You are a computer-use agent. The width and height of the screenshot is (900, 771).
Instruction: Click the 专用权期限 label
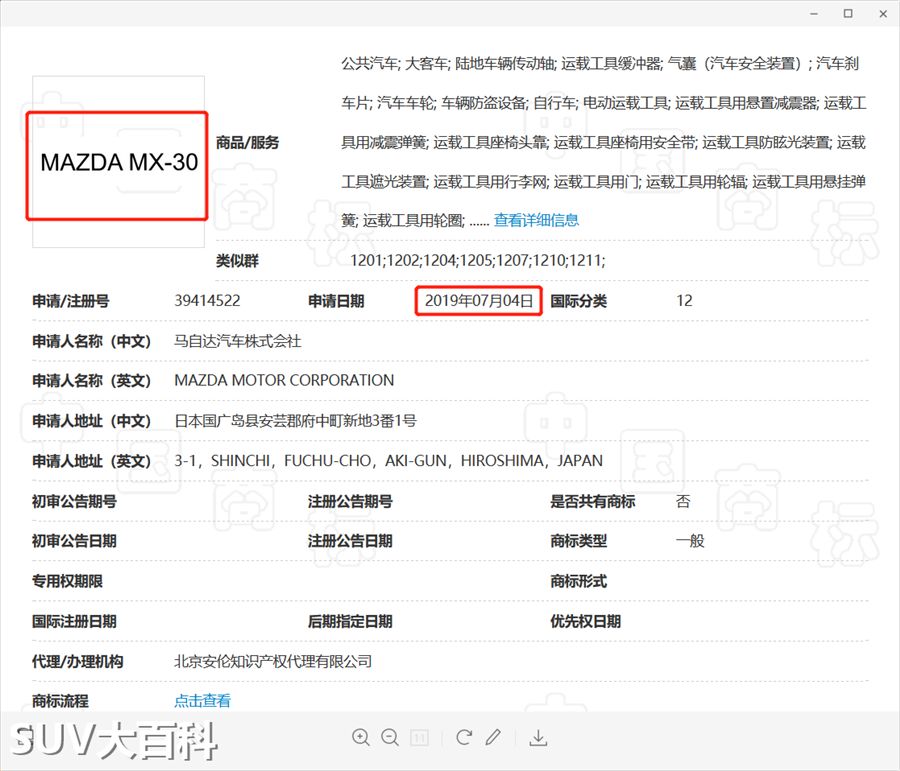67,581
